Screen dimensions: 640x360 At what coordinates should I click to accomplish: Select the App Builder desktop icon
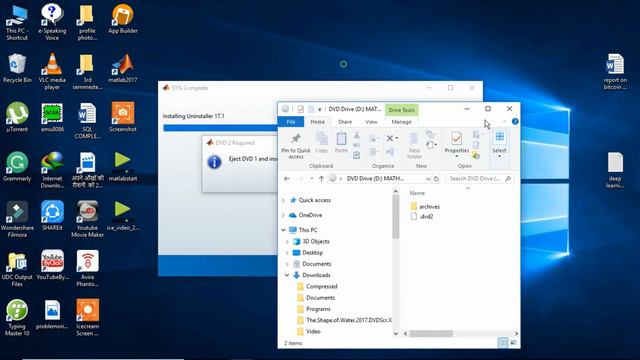point(122,19)
